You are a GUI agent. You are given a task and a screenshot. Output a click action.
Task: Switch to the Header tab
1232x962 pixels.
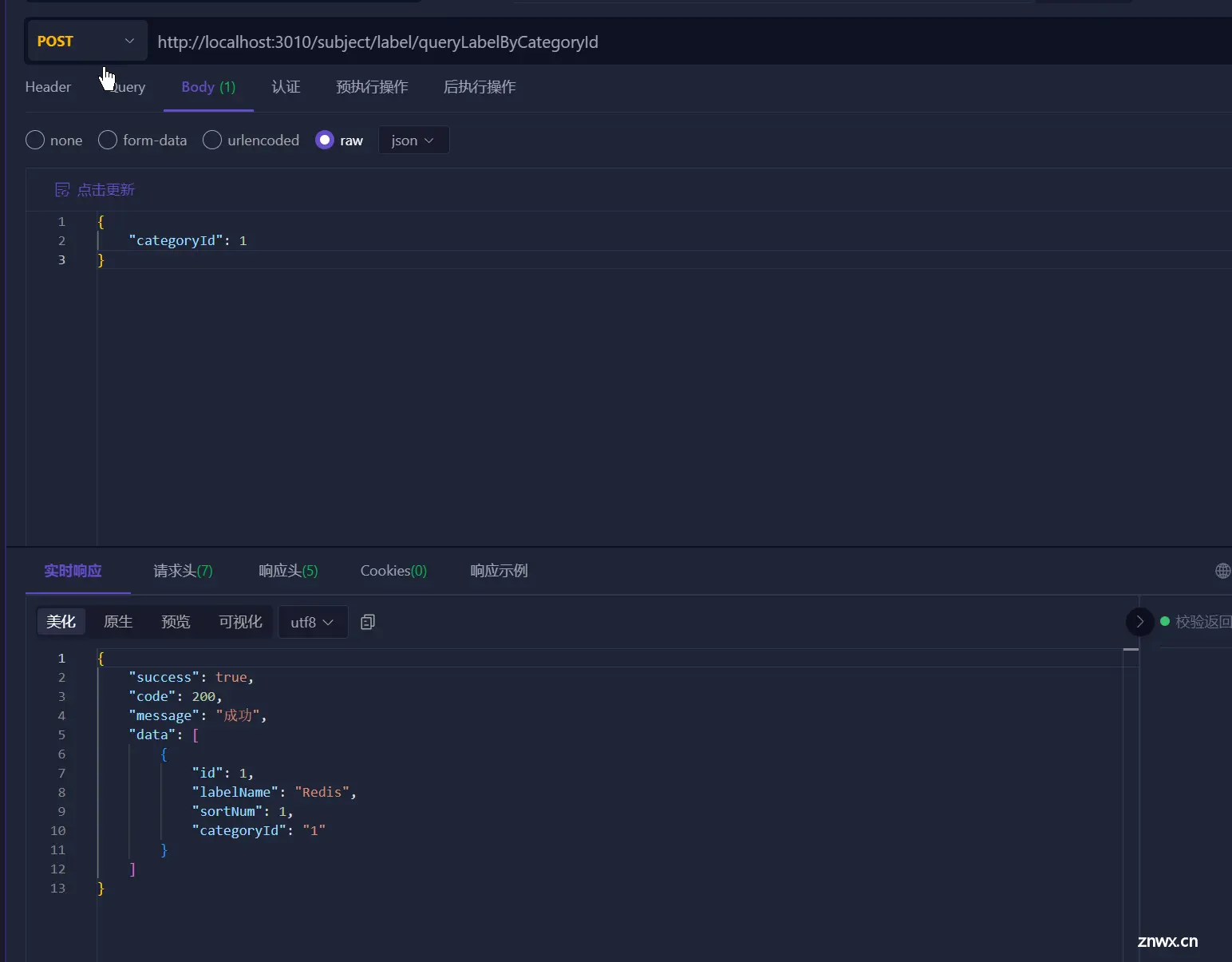coord(48,87)
